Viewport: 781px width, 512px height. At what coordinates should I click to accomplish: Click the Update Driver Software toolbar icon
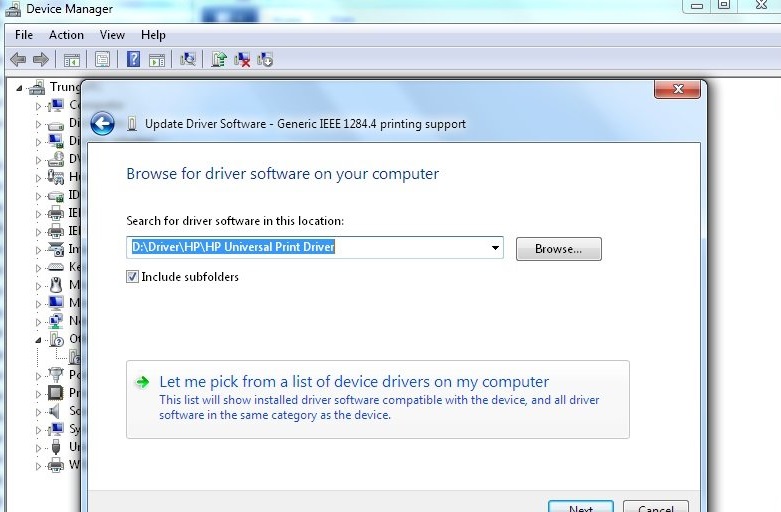[x=219, y=60]
